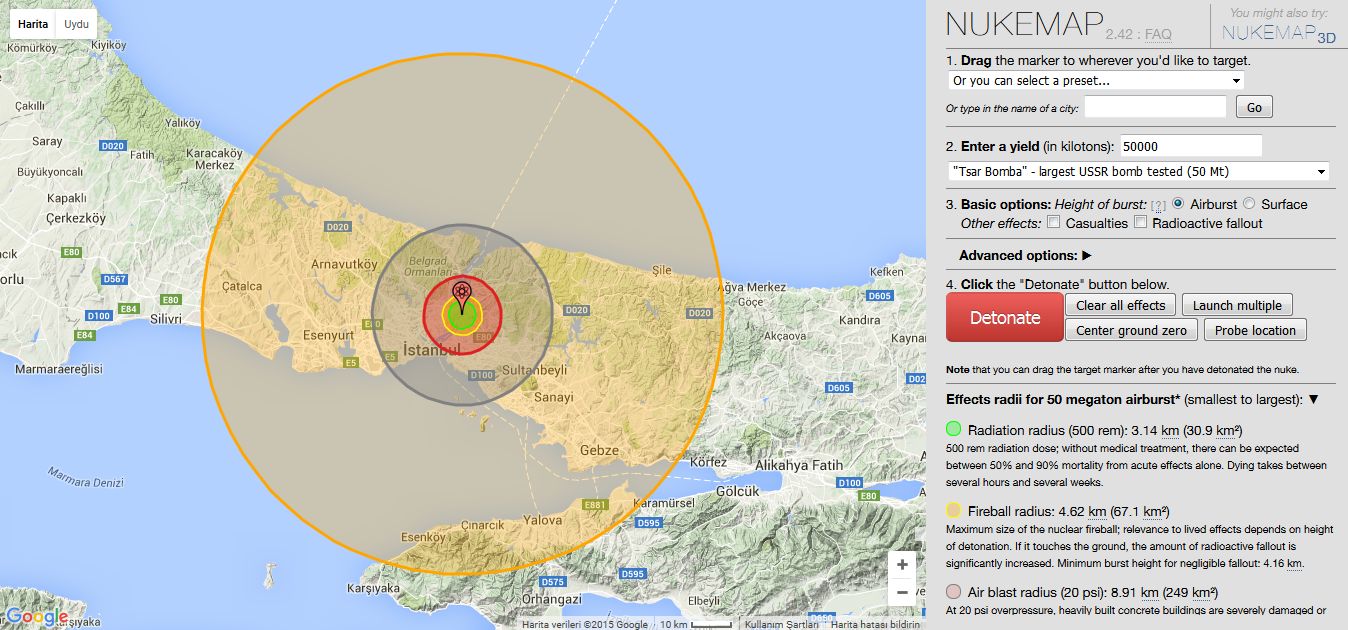Click the Launch multiple button
The width and height of the screenshot is (1348, 630).
pos(1237,305)
